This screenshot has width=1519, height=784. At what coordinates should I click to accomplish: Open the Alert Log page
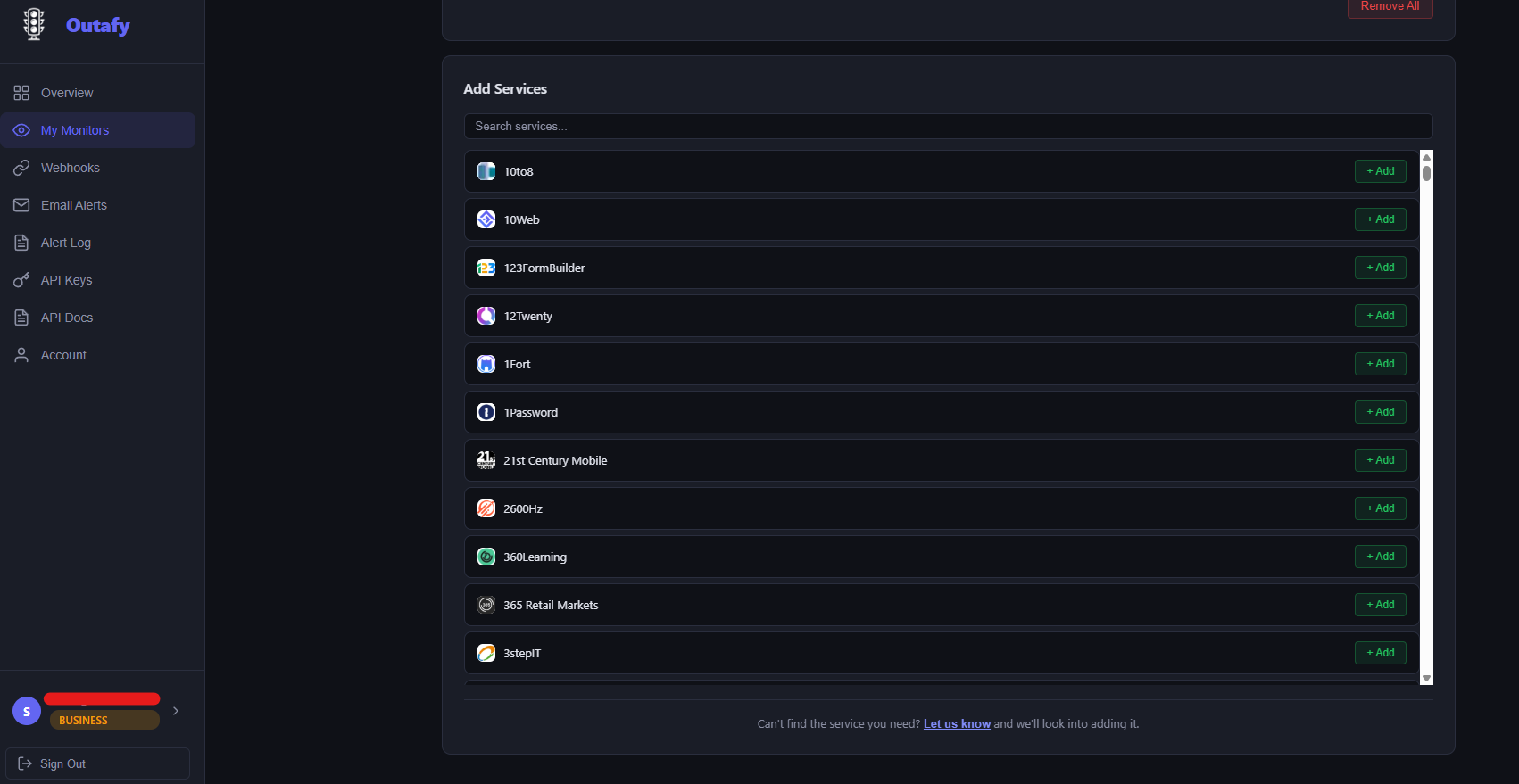point(98,243)
